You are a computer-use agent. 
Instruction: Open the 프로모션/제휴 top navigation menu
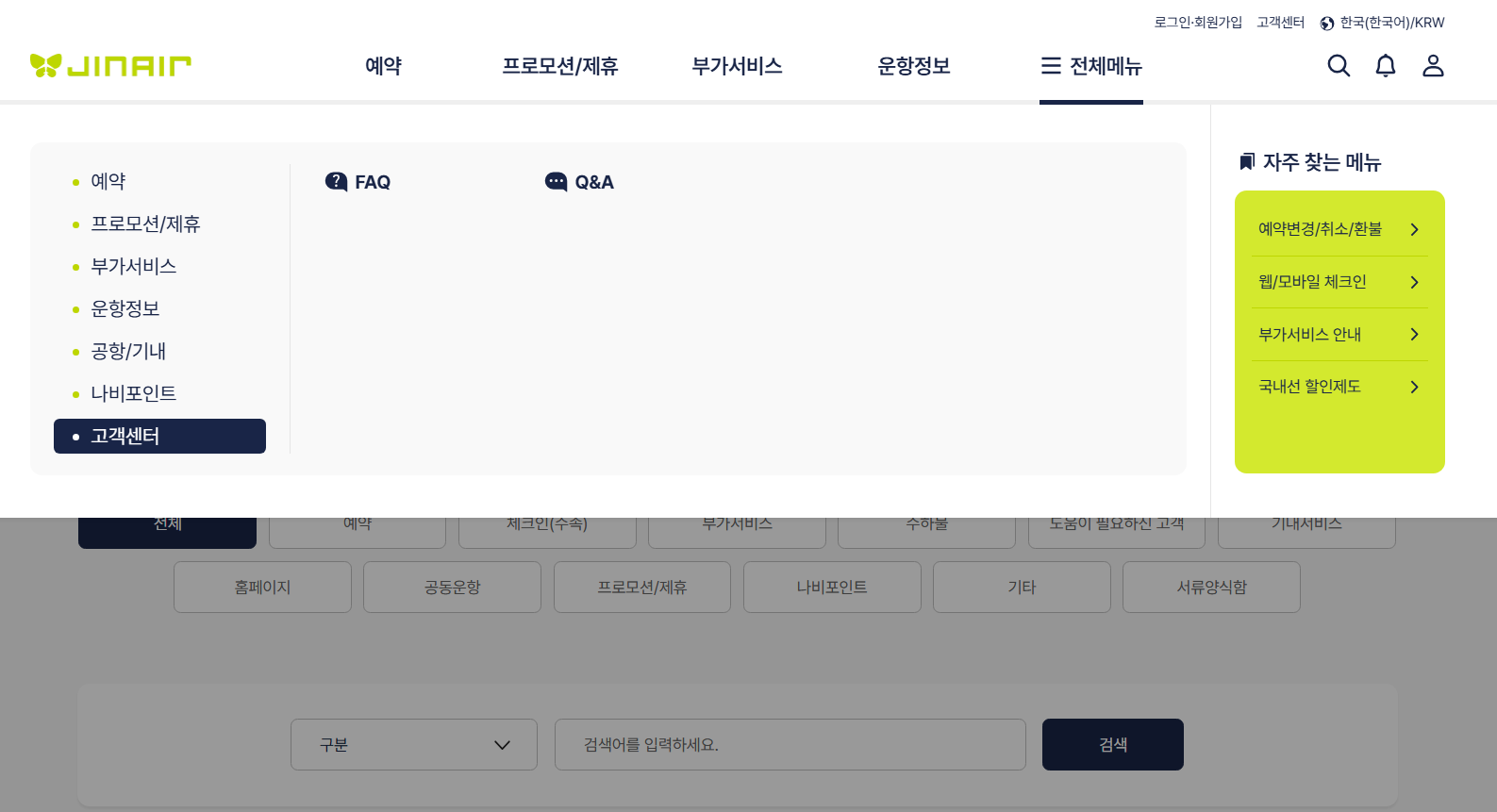pos(560,66)
